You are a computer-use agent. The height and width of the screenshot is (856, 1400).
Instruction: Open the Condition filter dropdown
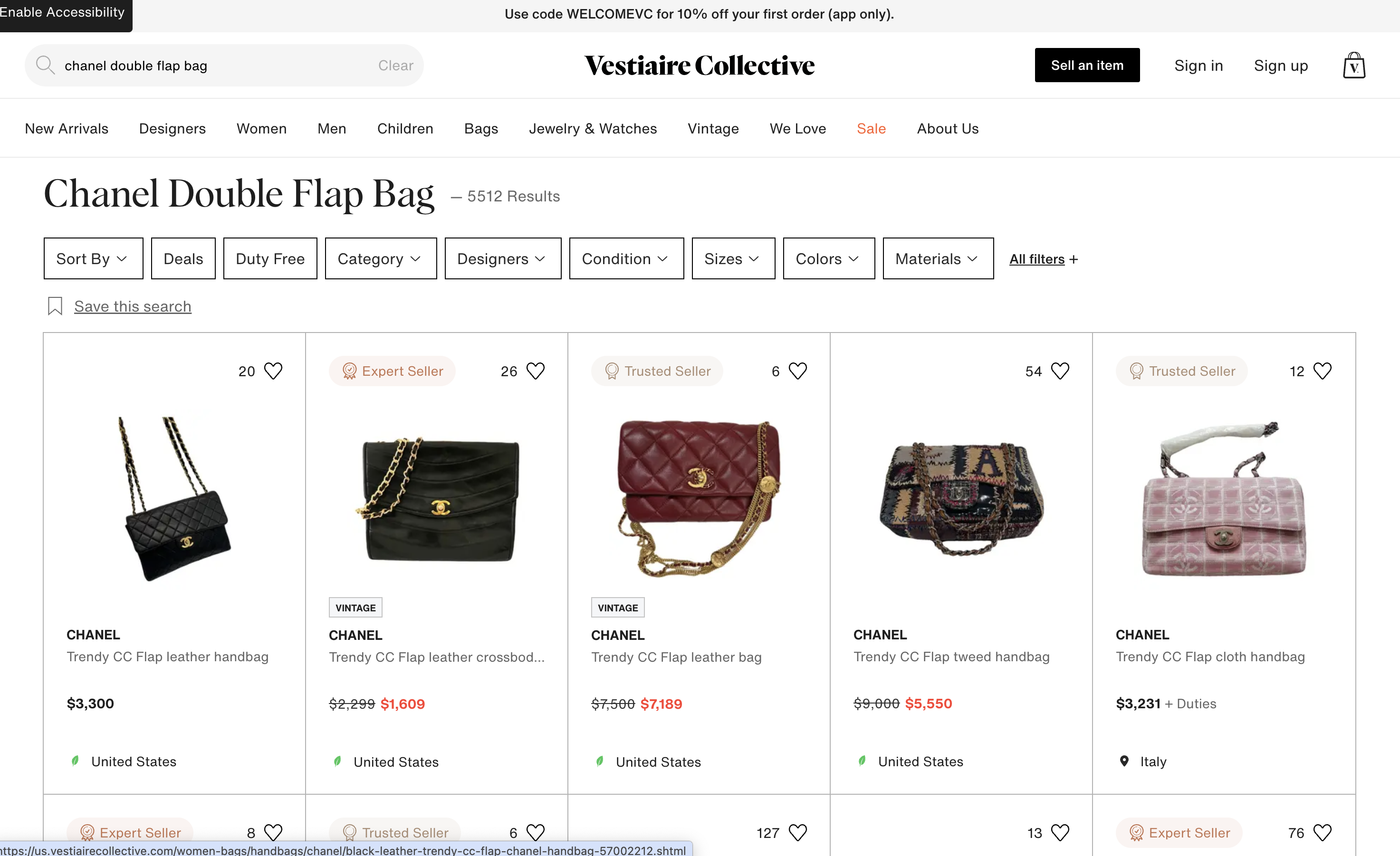[x=627, y=258]
